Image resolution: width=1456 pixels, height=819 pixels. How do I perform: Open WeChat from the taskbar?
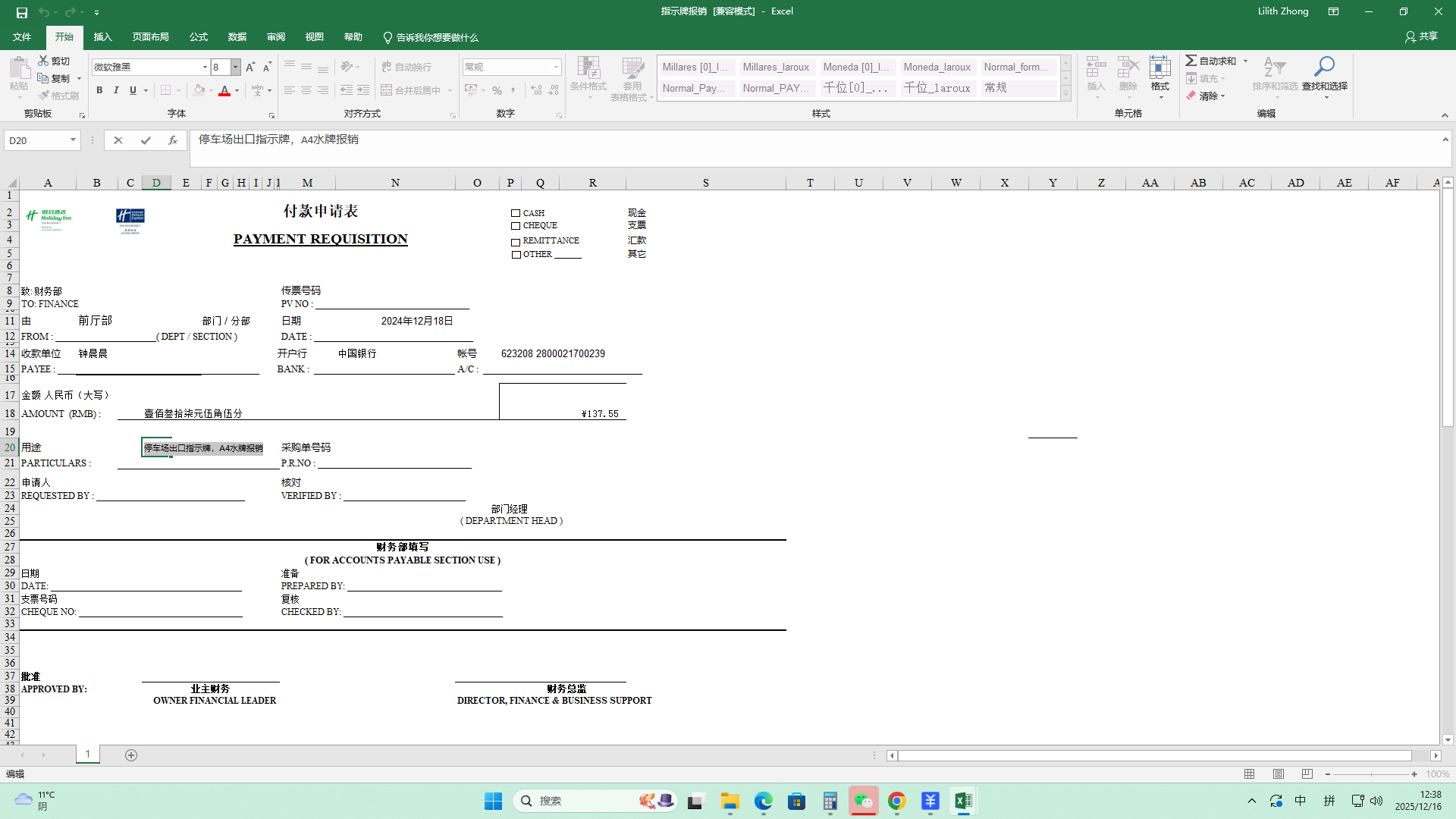coord(863,801)
